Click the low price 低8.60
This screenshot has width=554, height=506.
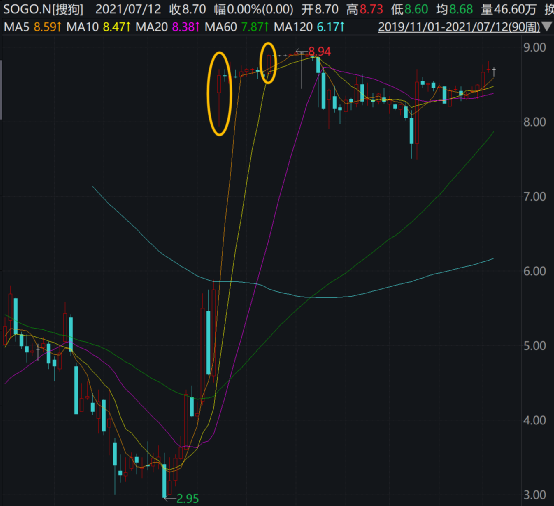pos(409,9)
